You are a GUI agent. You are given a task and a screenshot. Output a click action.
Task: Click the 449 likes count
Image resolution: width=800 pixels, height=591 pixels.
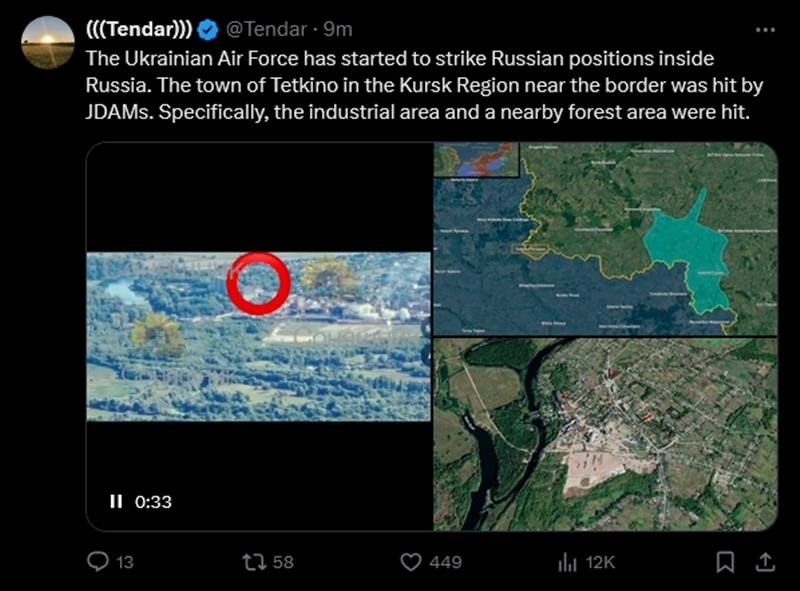pos(445,562)
